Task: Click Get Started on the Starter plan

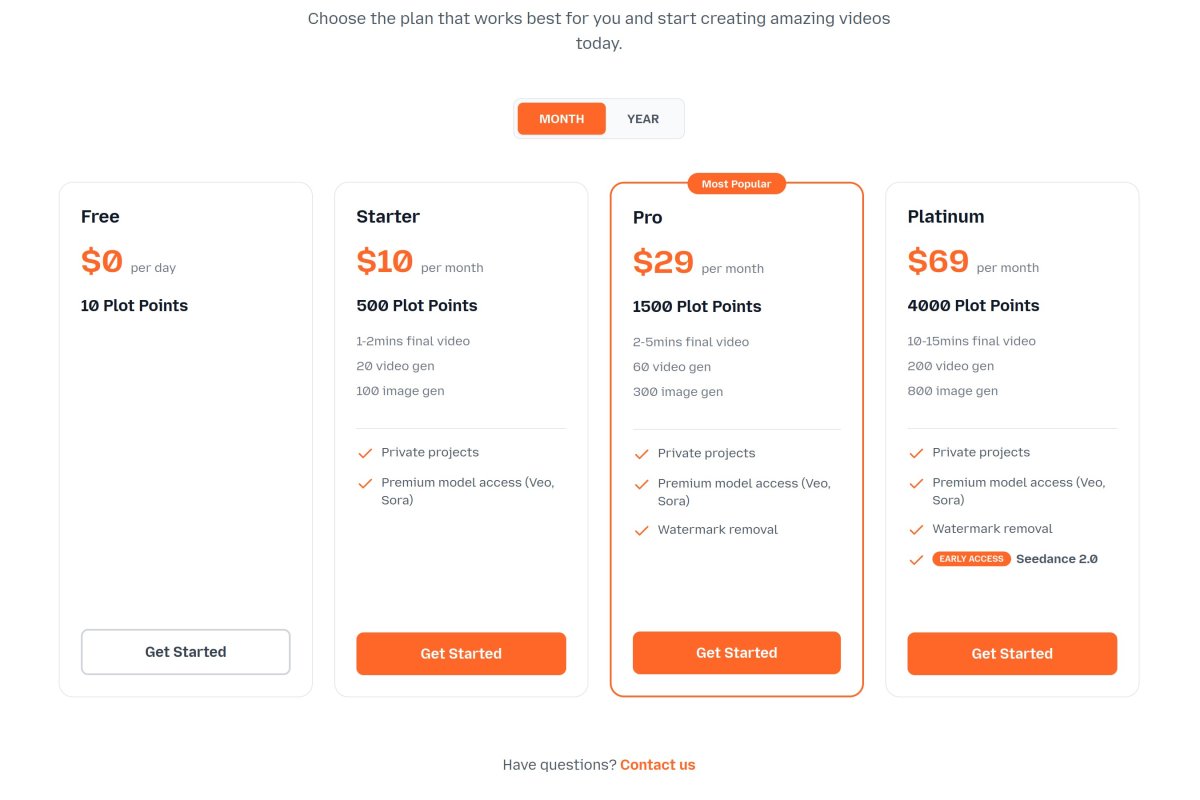Action: pyautogui.click(x=461, y=654)
